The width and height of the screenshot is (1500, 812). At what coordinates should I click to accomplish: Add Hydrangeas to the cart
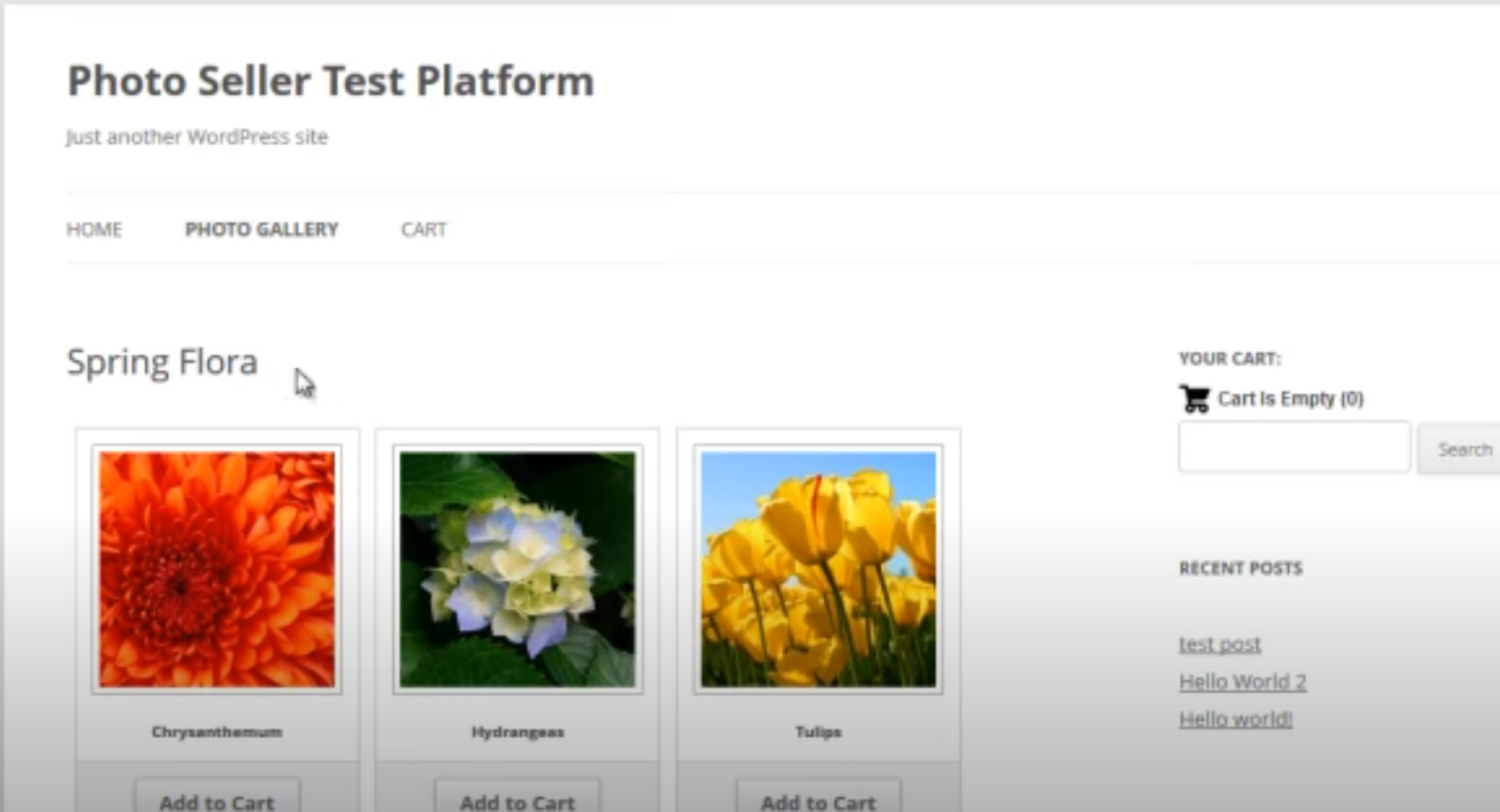[x=518, y=800]
